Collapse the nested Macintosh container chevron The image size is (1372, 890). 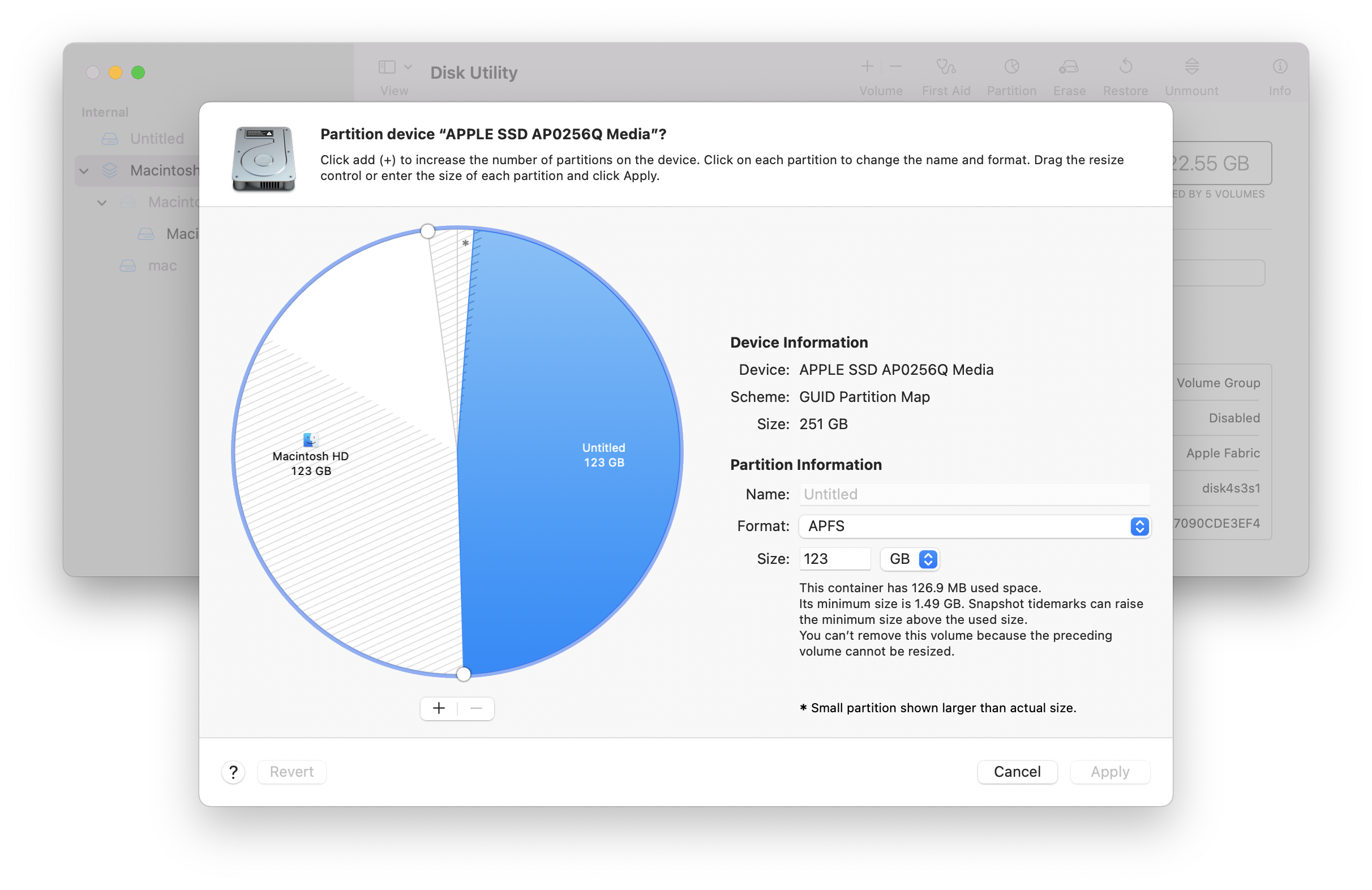[x=102, y=203]
